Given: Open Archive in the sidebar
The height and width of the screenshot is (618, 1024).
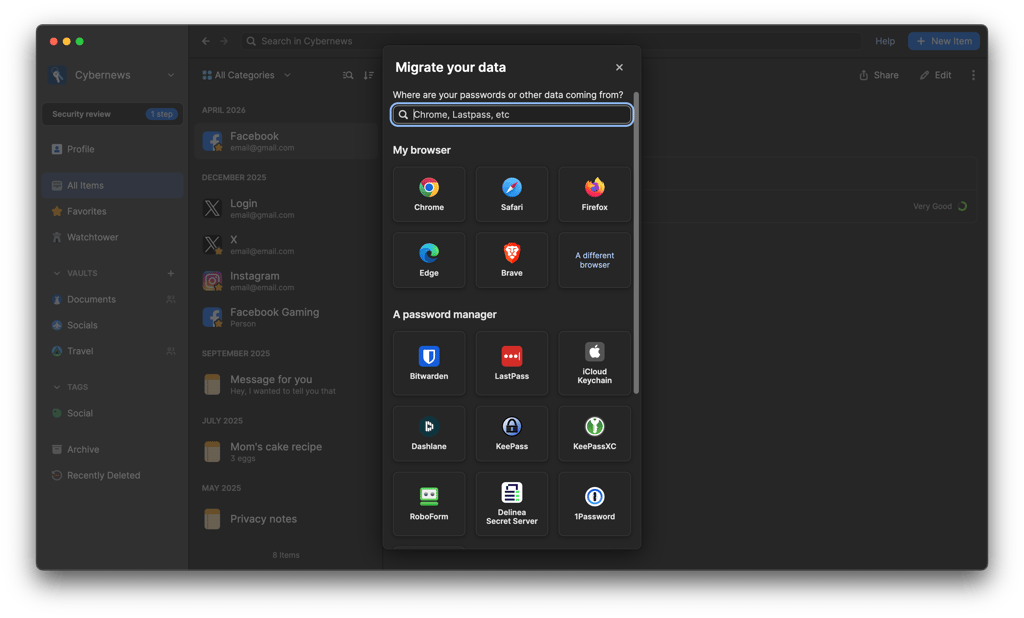Looking at the screenshot, I should click(112, 449).
